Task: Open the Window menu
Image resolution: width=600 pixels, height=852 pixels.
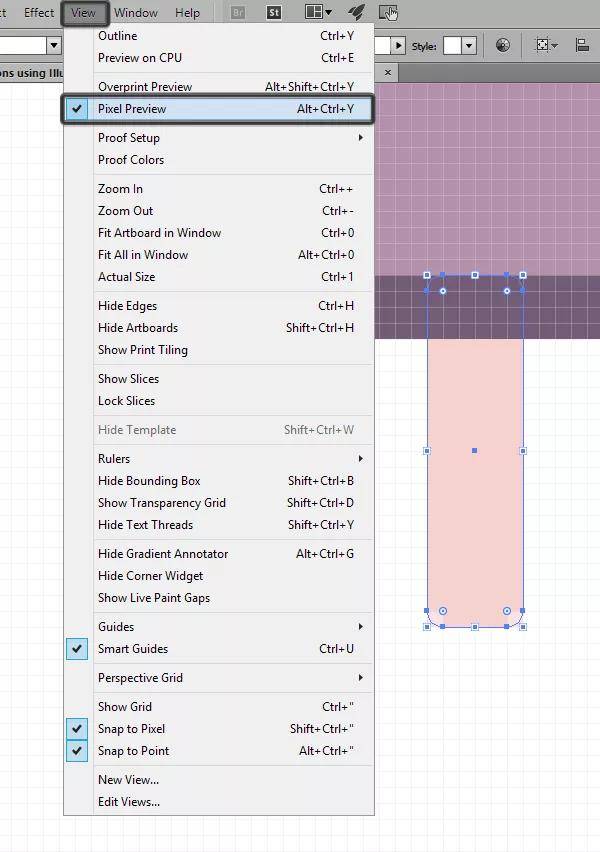Action: 136,12
